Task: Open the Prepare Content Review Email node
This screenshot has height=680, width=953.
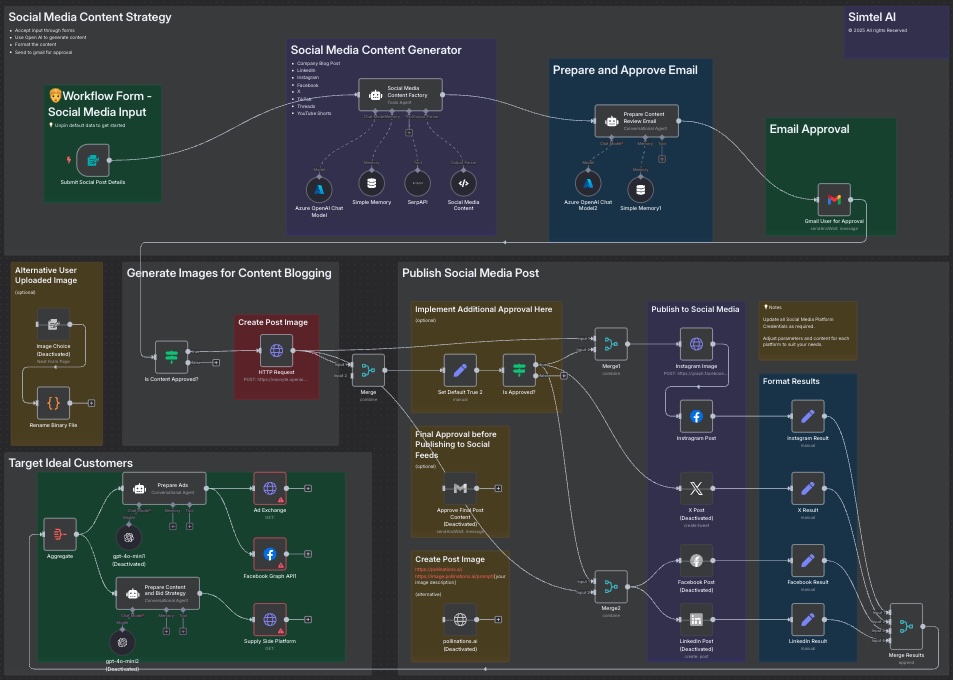Action: [x=636, y=120]
